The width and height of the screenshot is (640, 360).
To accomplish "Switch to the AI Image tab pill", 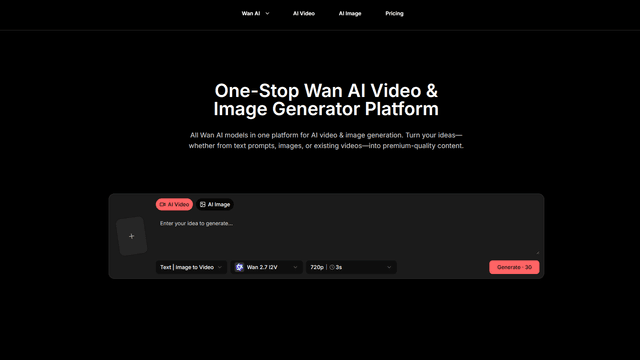I will point(215,204).
